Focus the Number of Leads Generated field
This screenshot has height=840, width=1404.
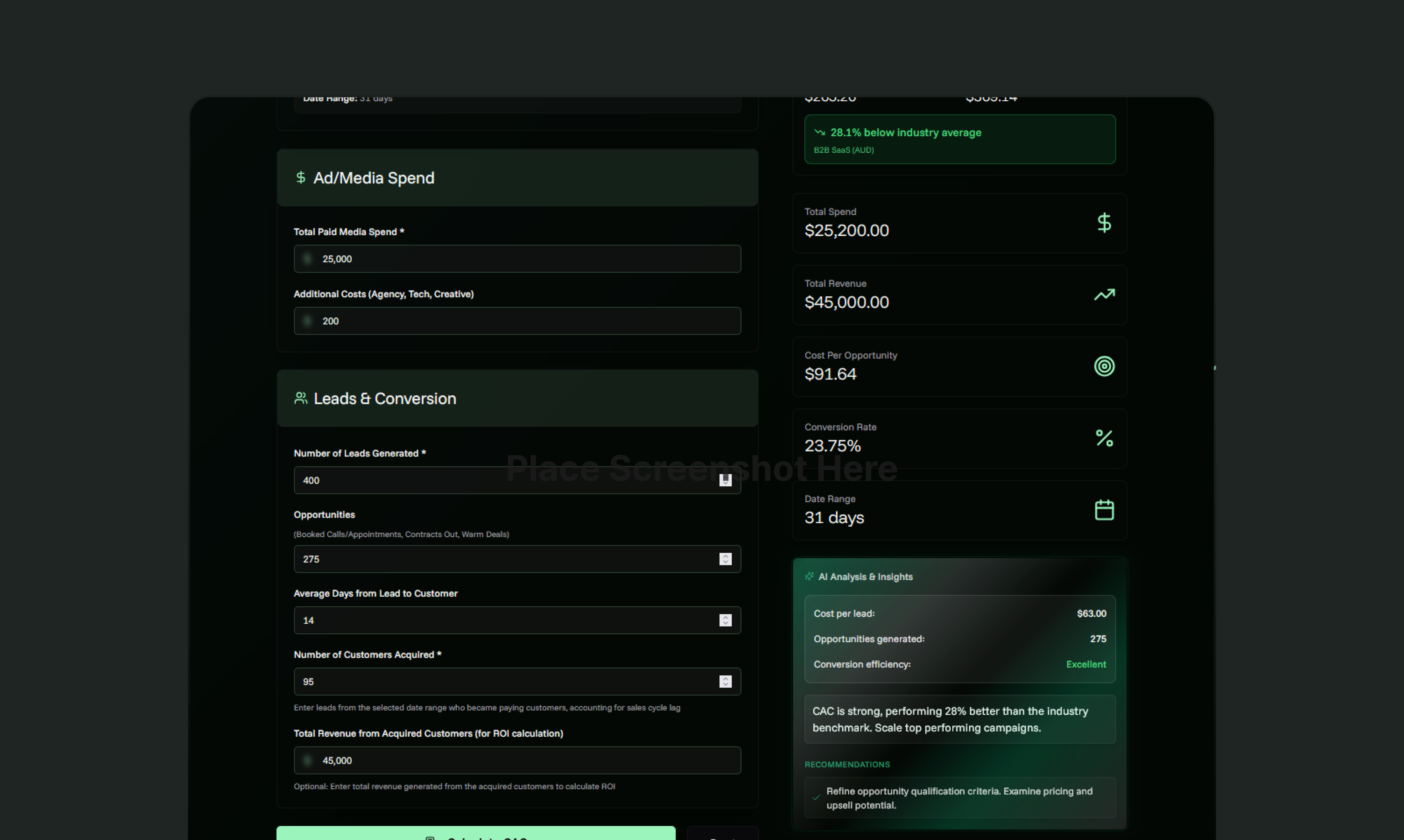[517, 480]
